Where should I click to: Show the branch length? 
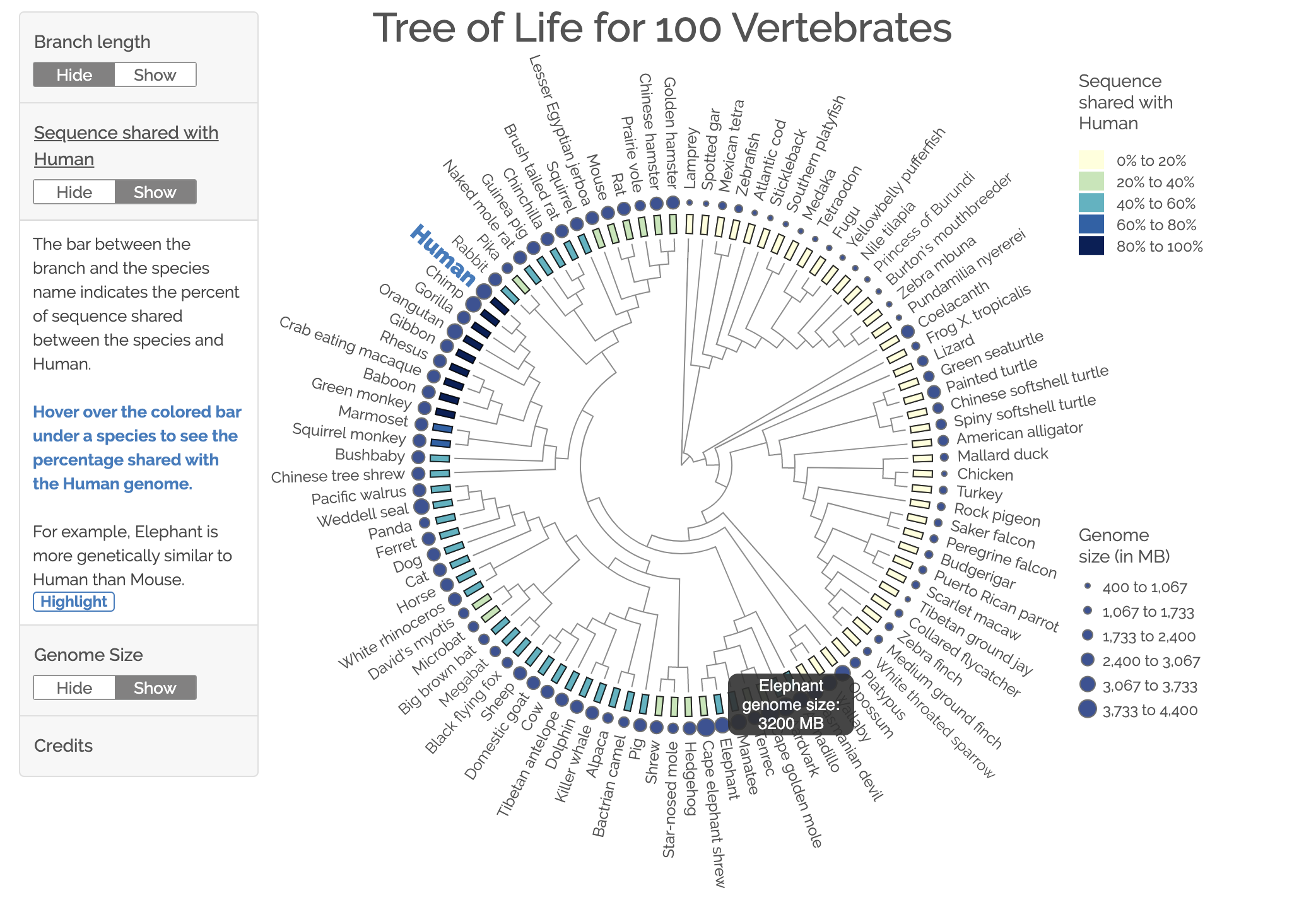coord(155,75)
